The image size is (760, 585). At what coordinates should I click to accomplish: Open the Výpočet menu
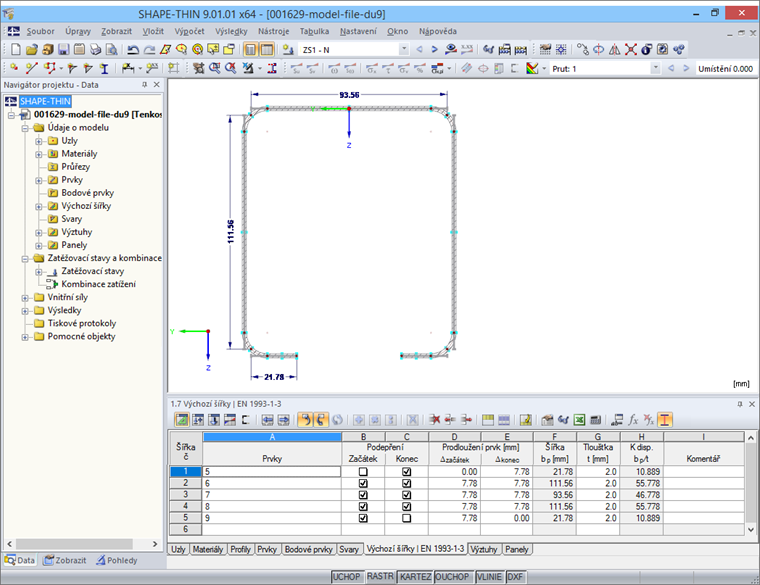click(190, 31)
